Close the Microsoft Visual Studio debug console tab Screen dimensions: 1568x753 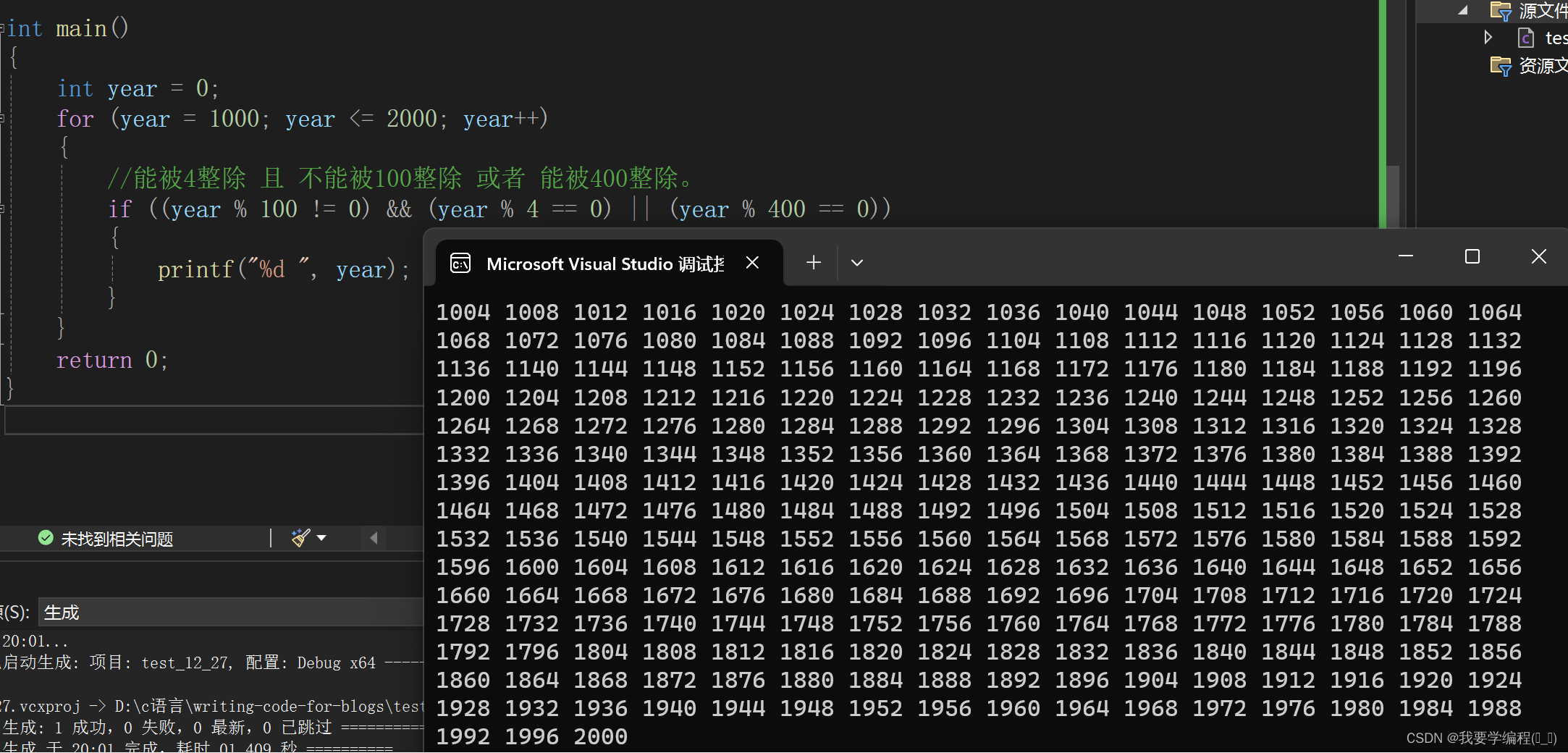[x=753, y=263]
